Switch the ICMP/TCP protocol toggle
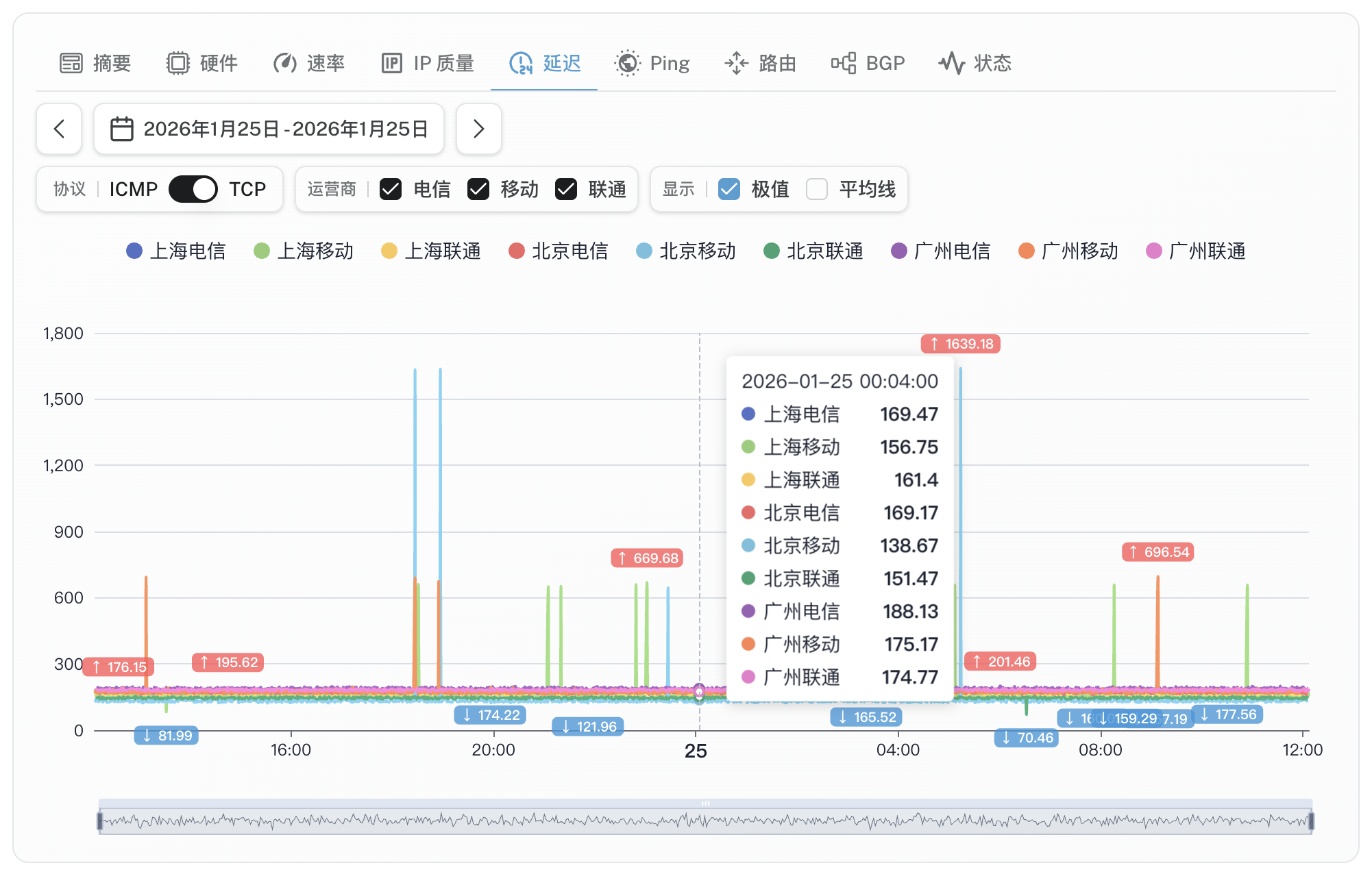1372x874 pixels. (x=193, y=189)
